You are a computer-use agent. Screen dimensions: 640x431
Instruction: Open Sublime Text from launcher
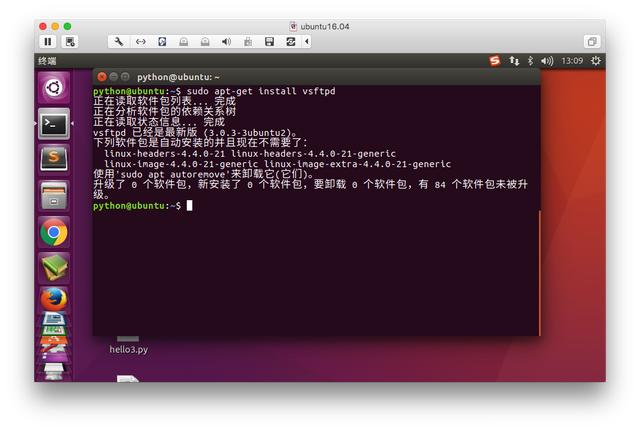pos(54,158)
